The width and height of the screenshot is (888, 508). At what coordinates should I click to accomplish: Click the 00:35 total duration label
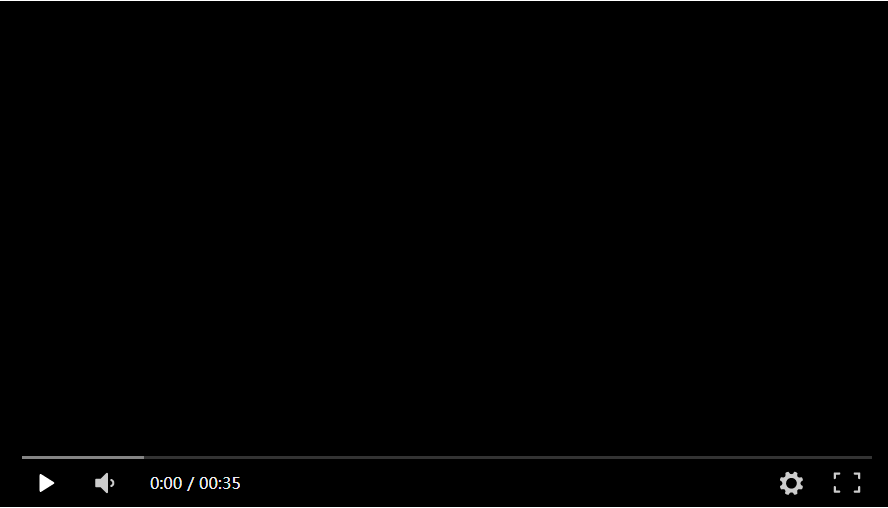tap(220, 483)
